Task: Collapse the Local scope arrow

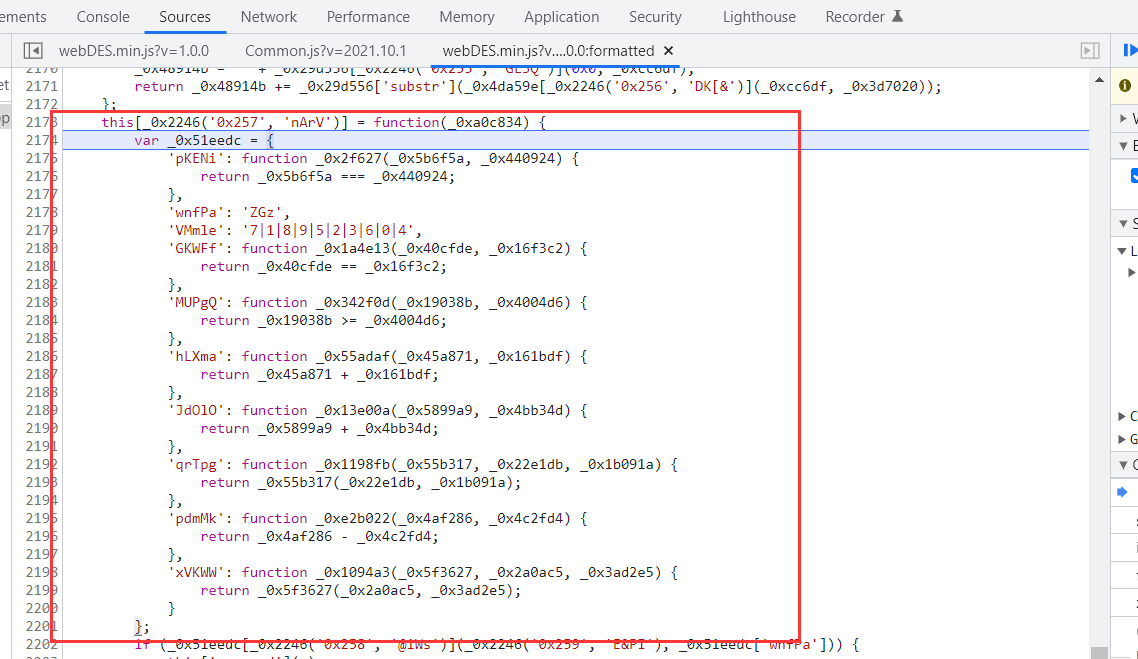Action: coord(1121,251)
